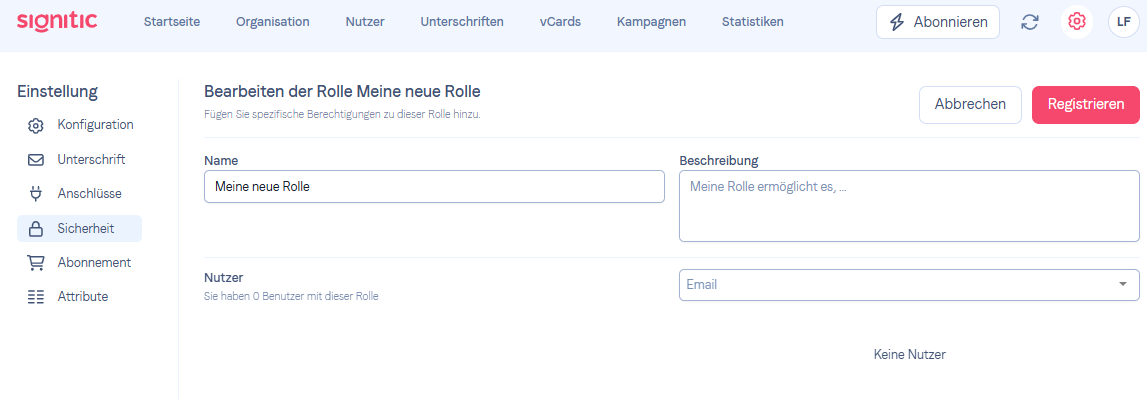Click the Unterschrift envelope icon
1147x399 pixels.
[x=36, y=160]
